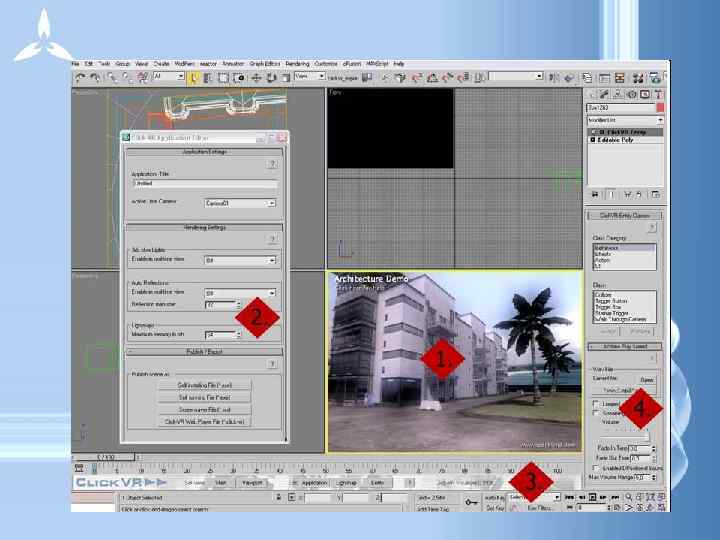Click the help question button in Application Settings

[272, 164]
